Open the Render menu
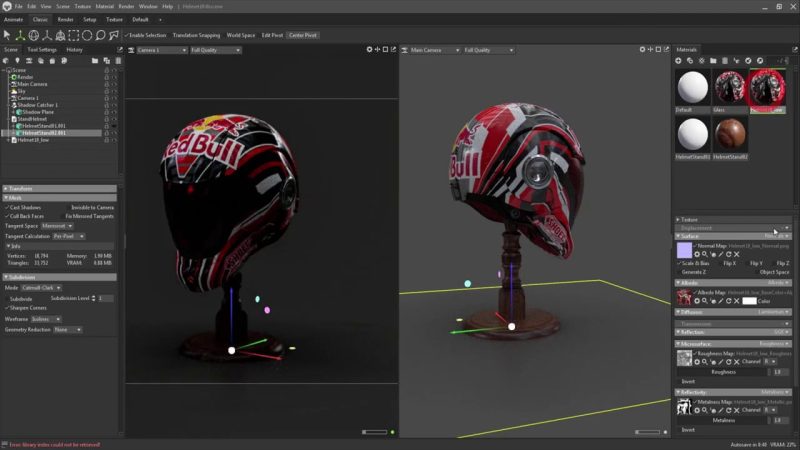Image resolution: width=800 pixels, height=450 pixels. 125,6
